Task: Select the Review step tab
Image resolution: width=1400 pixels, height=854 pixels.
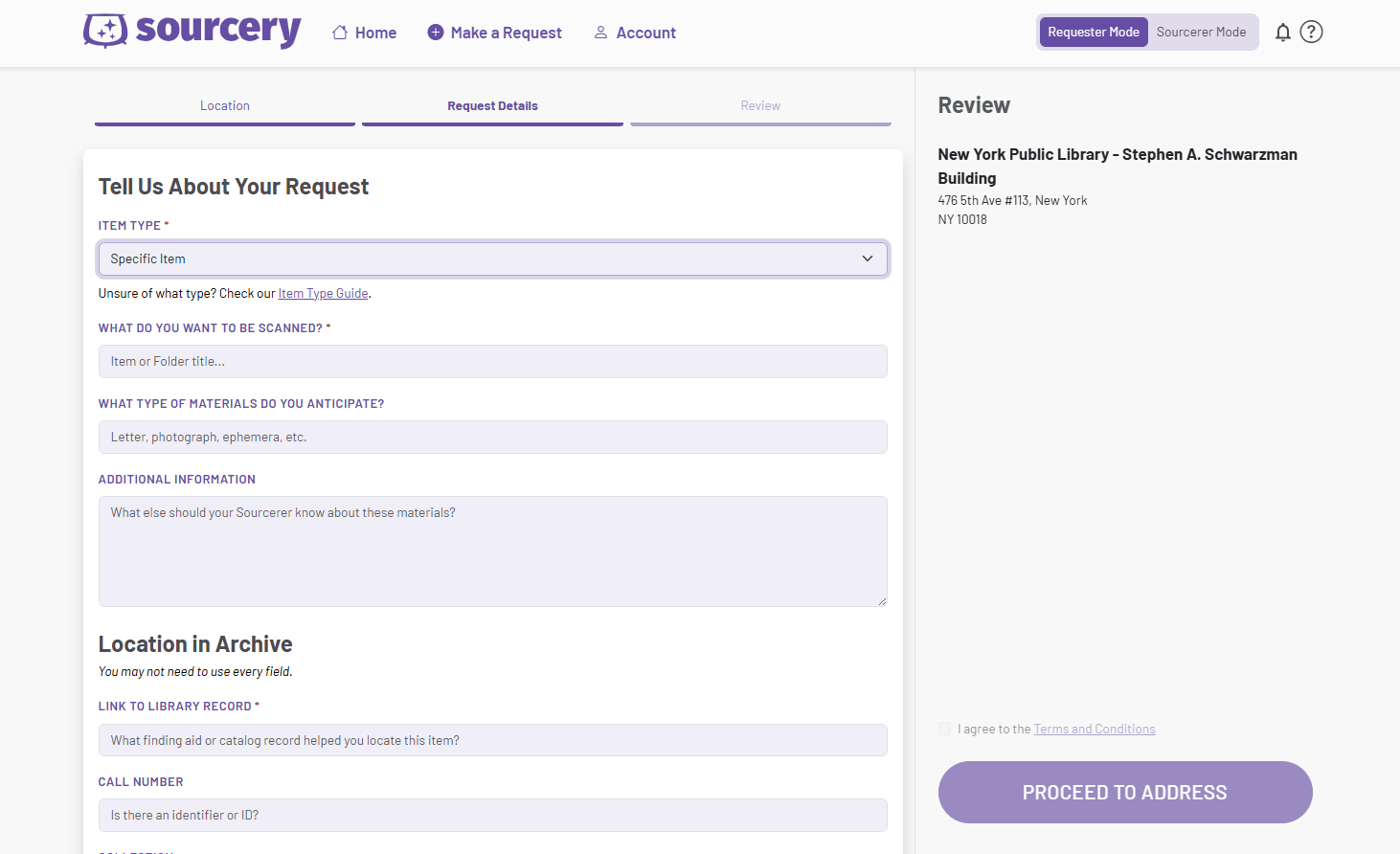Action: pos(760,105)
